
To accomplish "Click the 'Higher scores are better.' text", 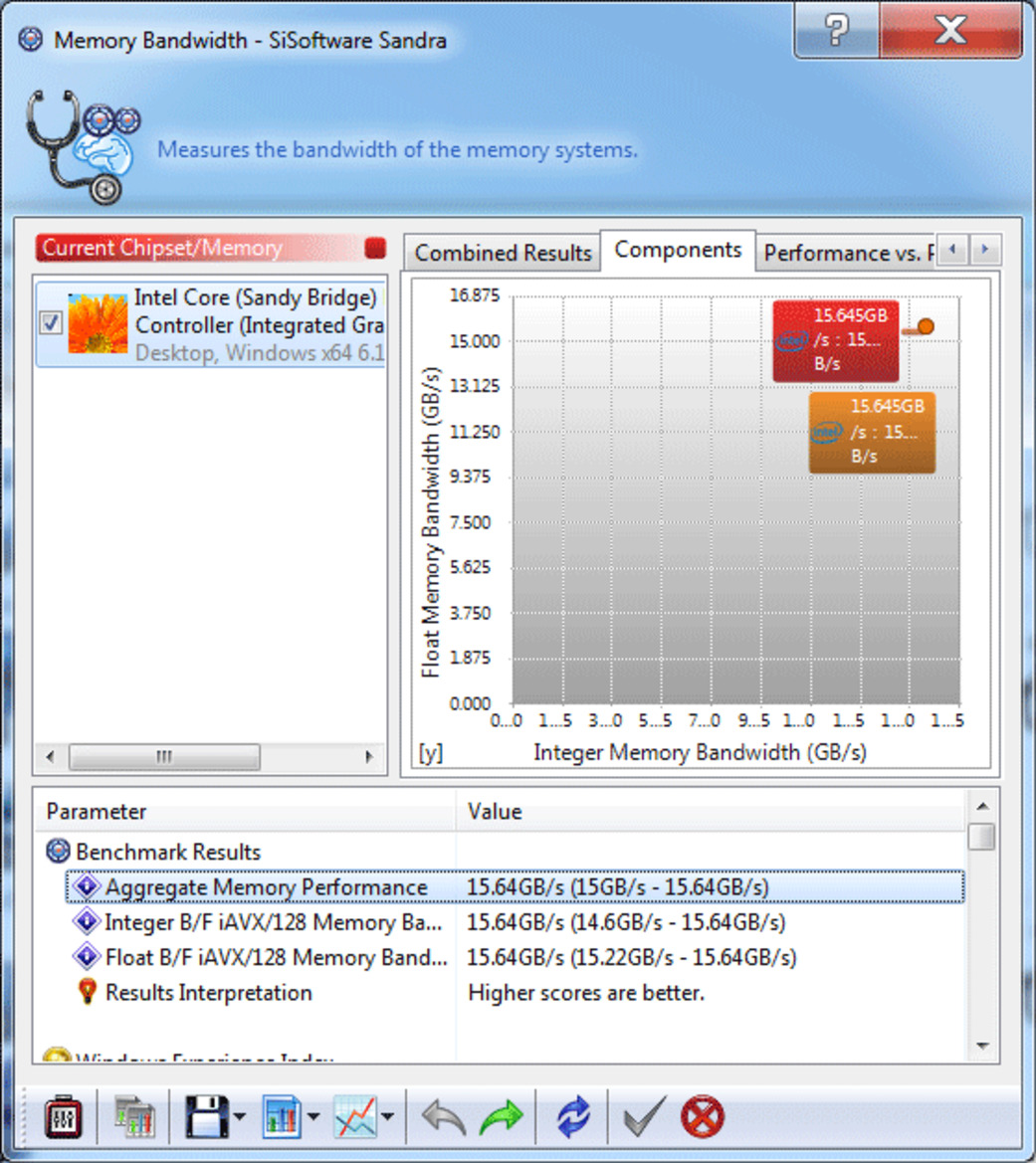I will (586, 993).
